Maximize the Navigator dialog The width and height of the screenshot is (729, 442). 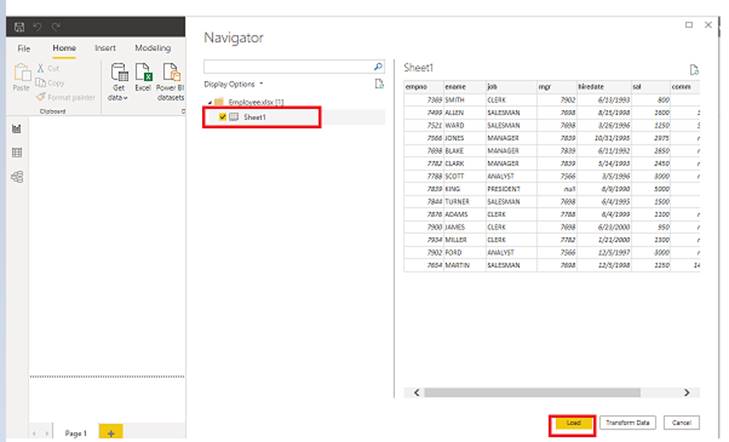pos(689,25)
